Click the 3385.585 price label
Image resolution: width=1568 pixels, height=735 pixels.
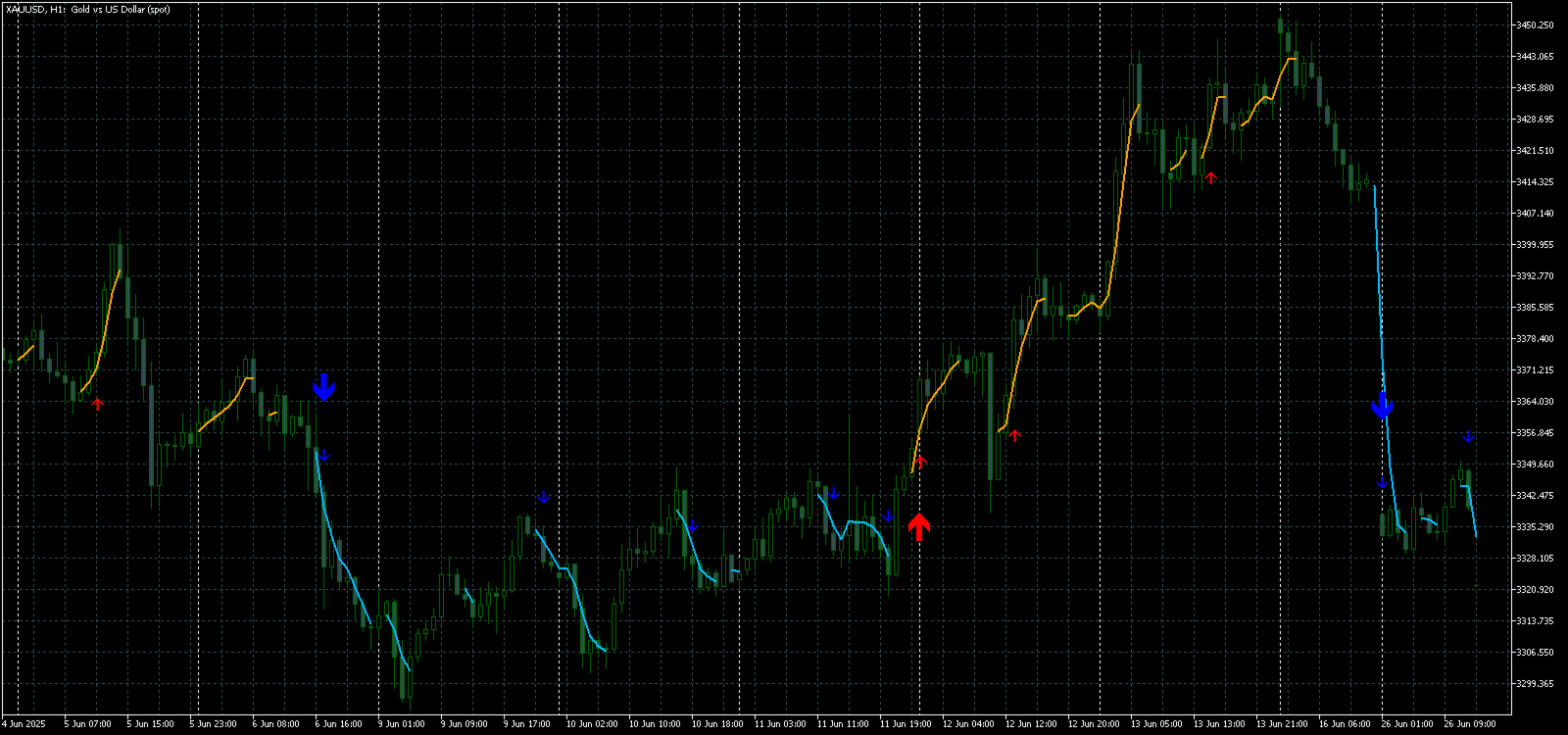pyautogui.click(x=1535, y=308)
